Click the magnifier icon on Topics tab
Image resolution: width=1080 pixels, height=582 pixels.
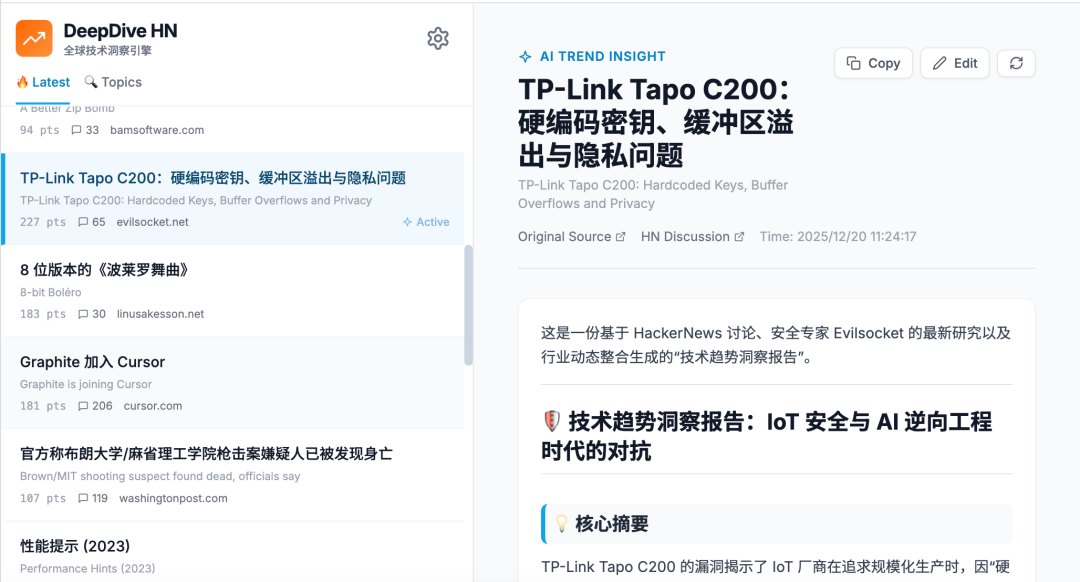tap(90, 82)
